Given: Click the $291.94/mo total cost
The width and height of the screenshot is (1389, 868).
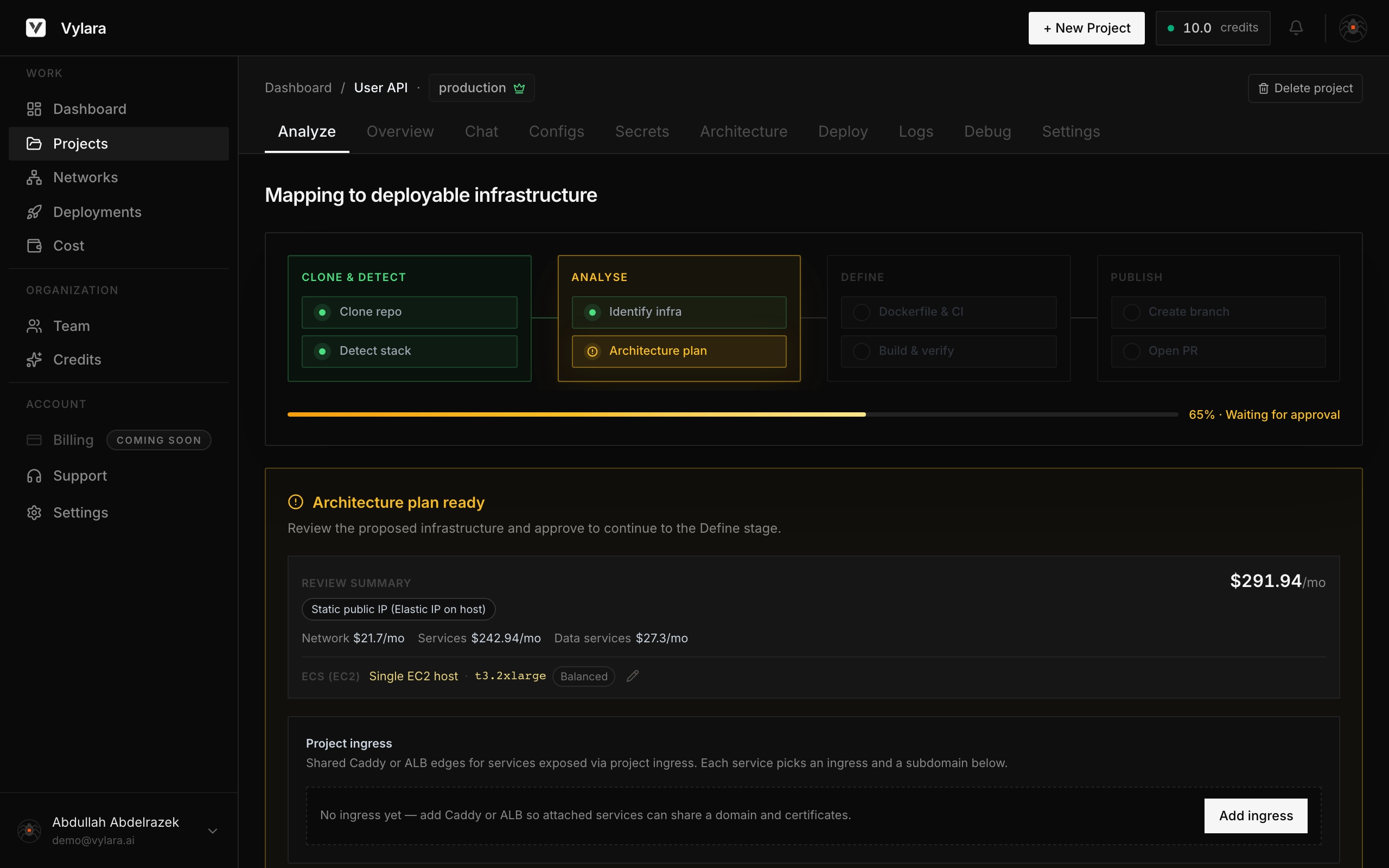Looking at the screenshot, I should (x=1278, y=582).
